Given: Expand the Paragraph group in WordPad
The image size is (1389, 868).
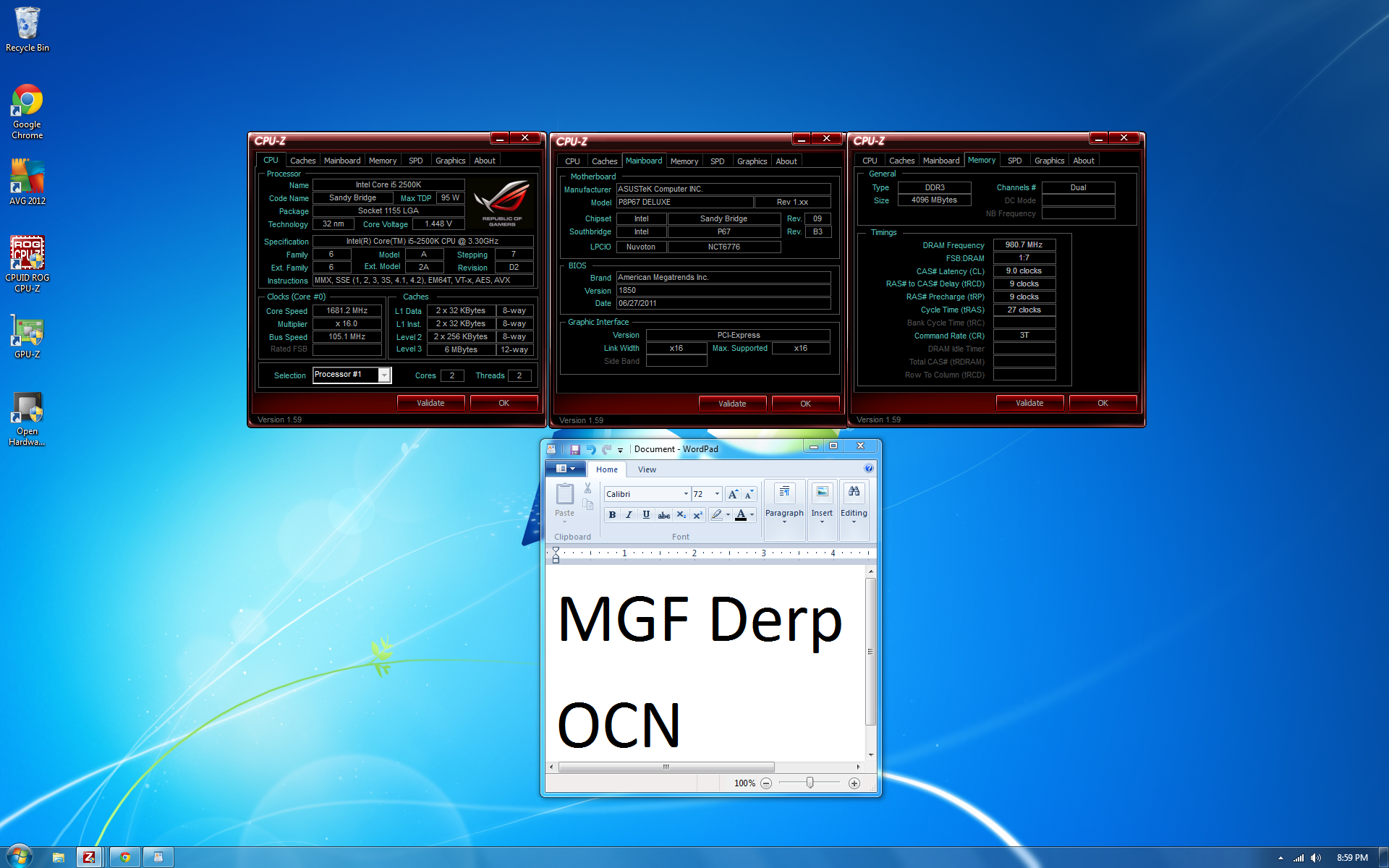Looking at the screenshot, I should click(784, 511).
